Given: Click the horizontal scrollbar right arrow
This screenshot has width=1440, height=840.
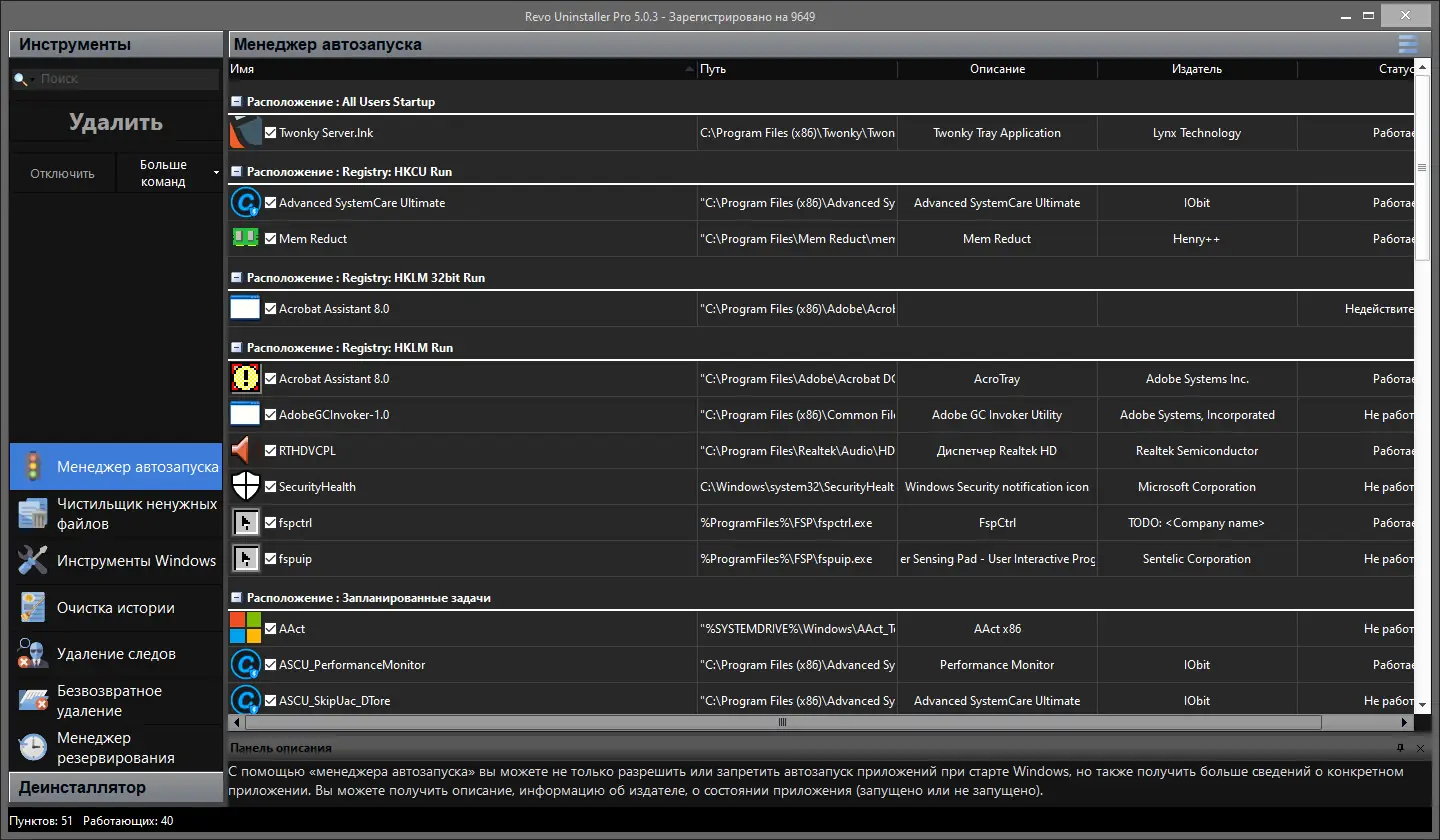Looking at the screenshot, I should pos(1407,722).
